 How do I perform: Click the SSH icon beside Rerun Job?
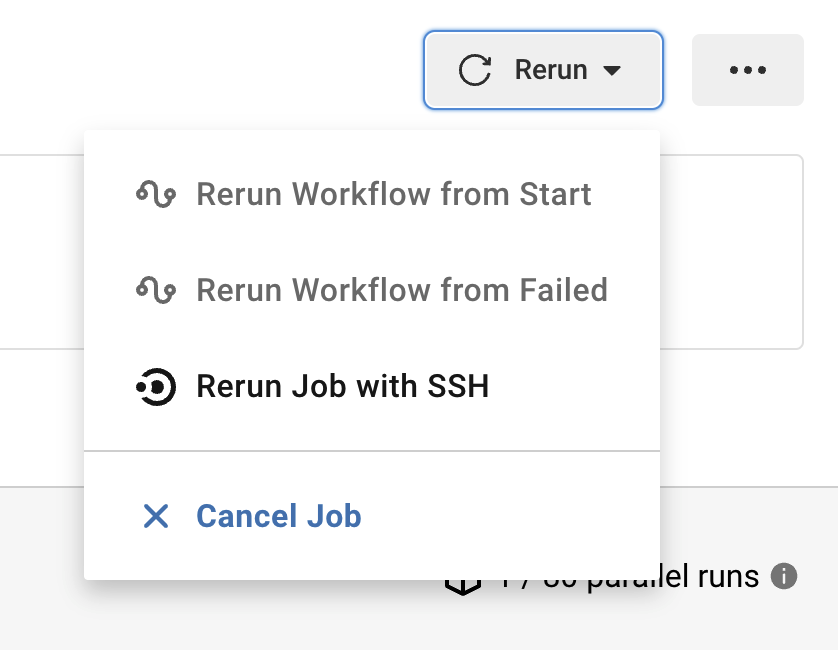(x=156, y=386)
